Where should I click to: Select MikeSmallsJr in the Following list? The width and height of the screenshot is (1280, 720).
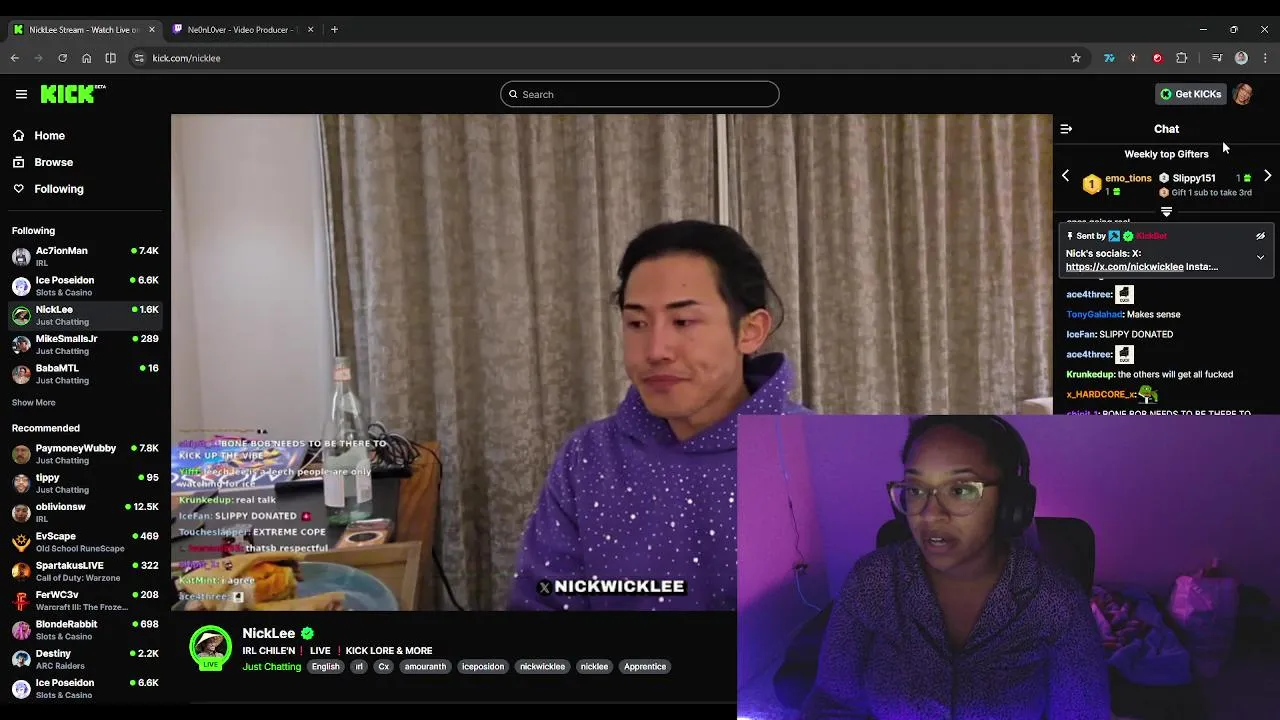pos(85,344)
